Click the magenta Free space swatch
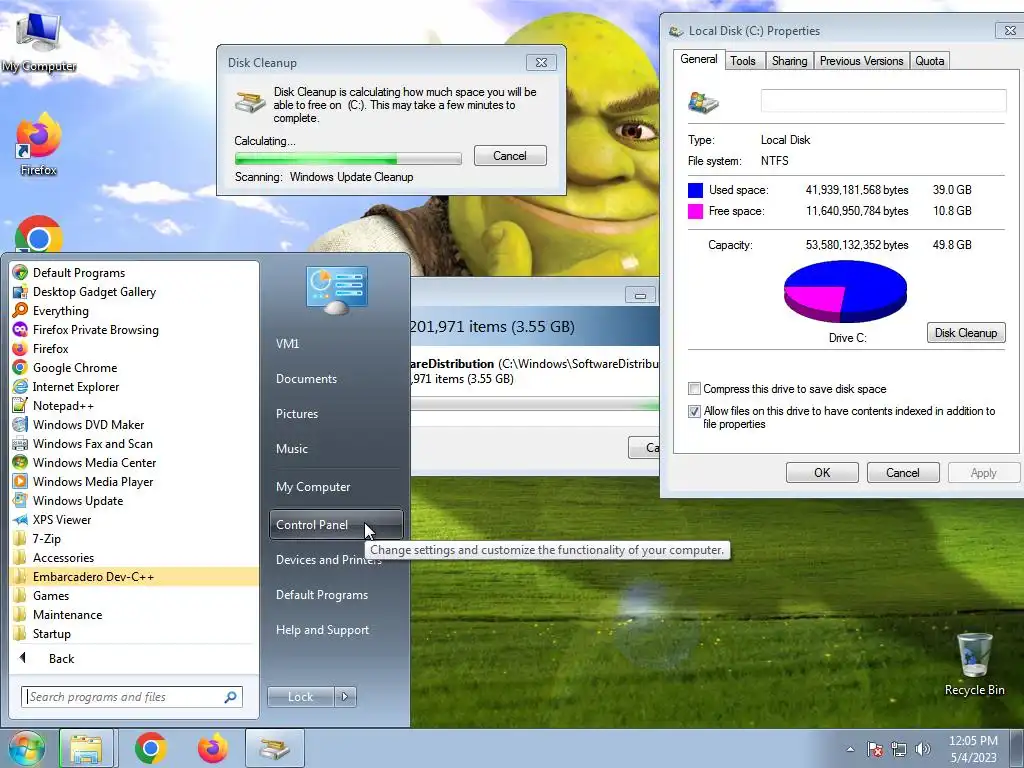This screenshot has width=1024, height=768. [x=696, y=211]
